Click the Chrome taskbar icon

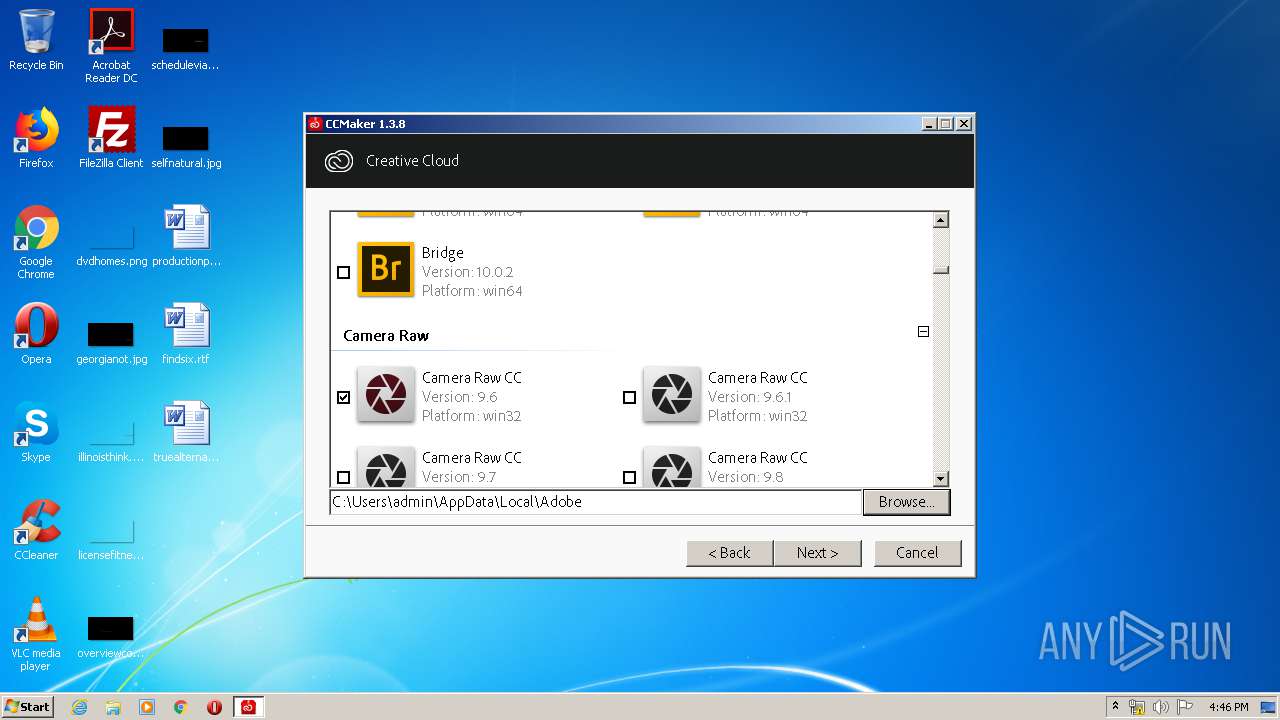point(181,707)
